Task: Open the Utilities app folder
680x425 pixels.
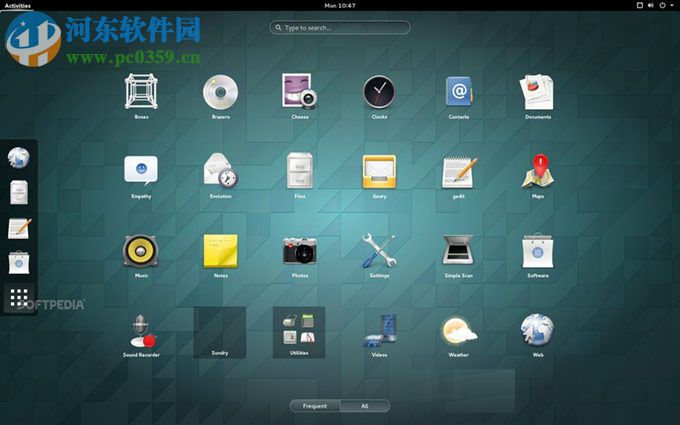Action: (299, 333)
